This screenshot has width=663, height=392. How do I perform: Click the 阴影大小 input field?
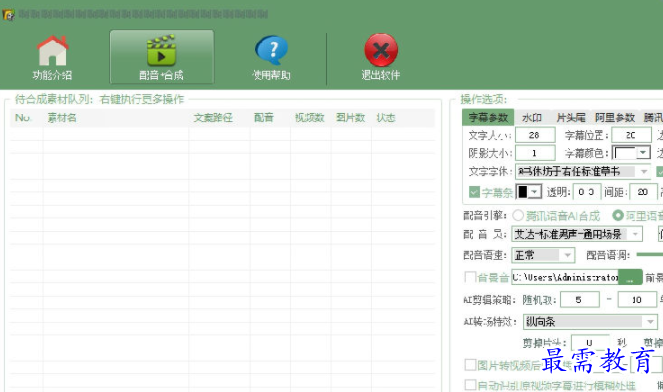click(535, 153)
